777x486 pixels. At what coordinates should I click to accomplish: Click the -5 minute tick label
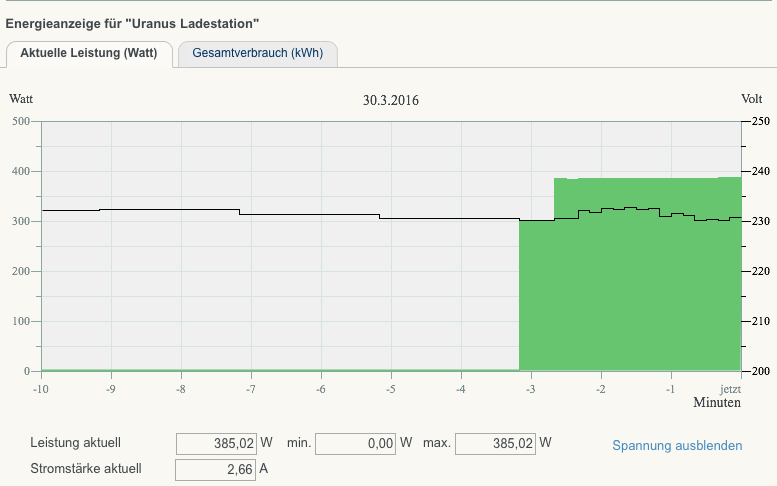(390, 388)
